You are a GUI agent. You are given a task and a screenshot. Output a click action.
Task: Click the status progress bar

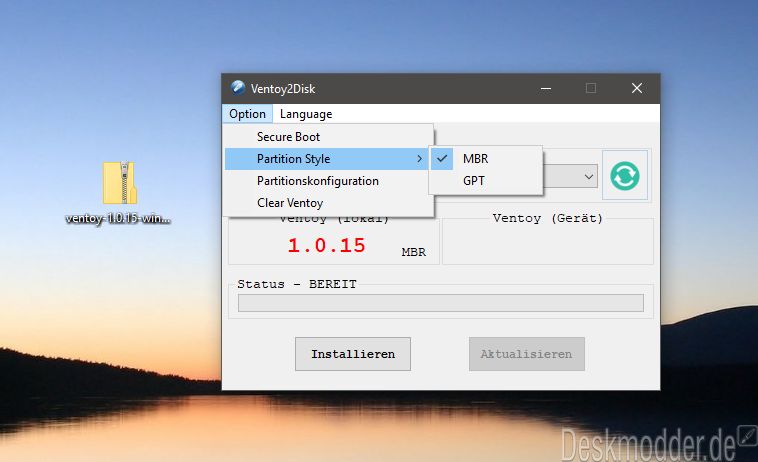tap(440, 303)
